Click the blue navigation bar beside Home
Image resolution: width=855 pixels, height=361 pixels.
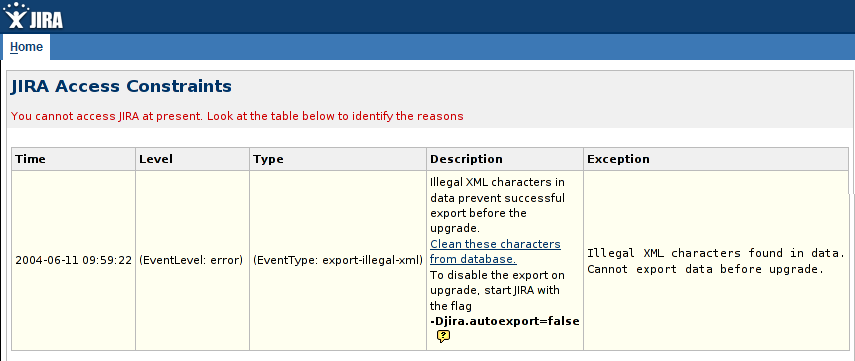tap(453, 47)
